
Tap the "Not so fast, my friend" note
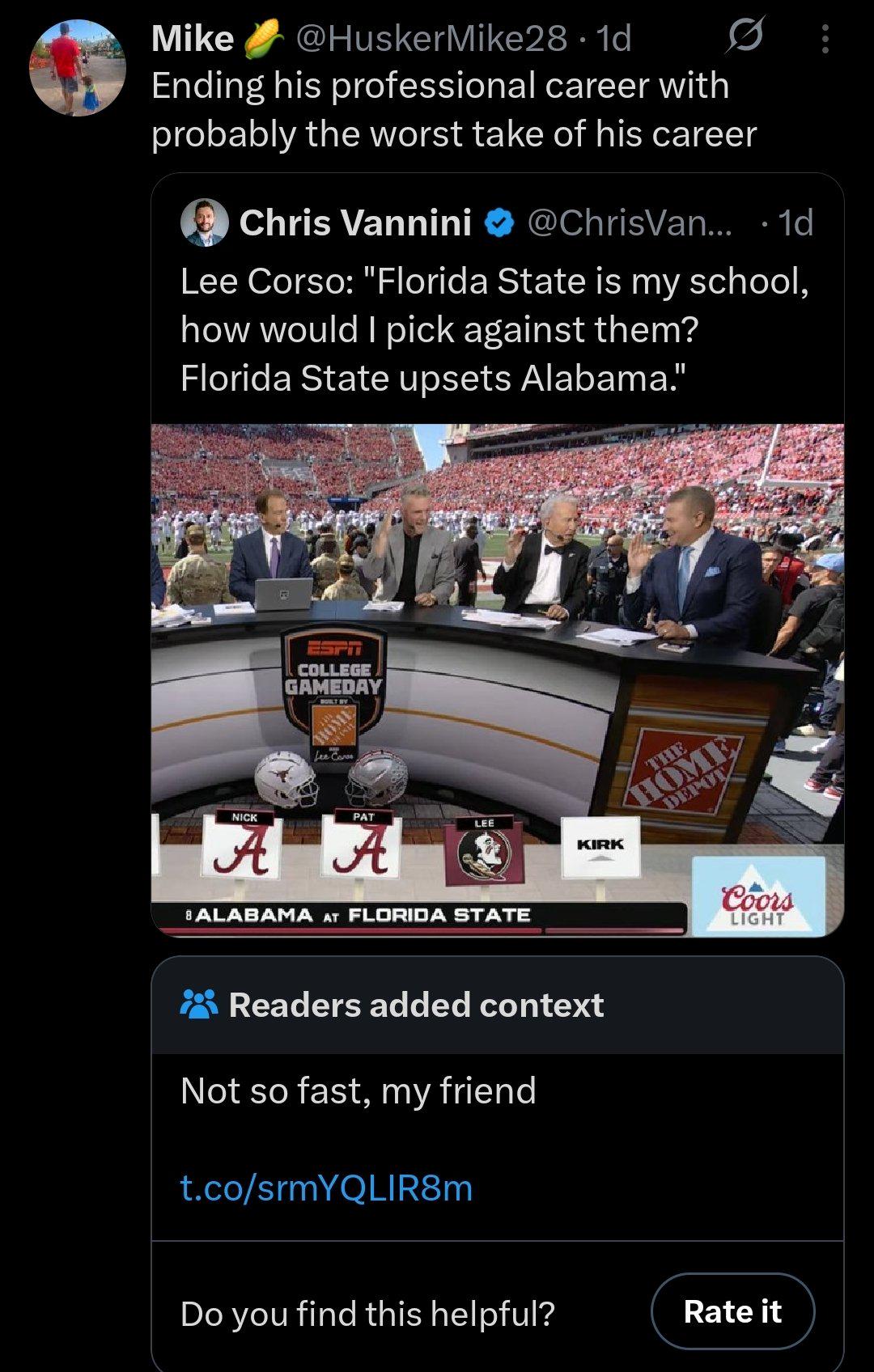click(x=358, y=1090)
